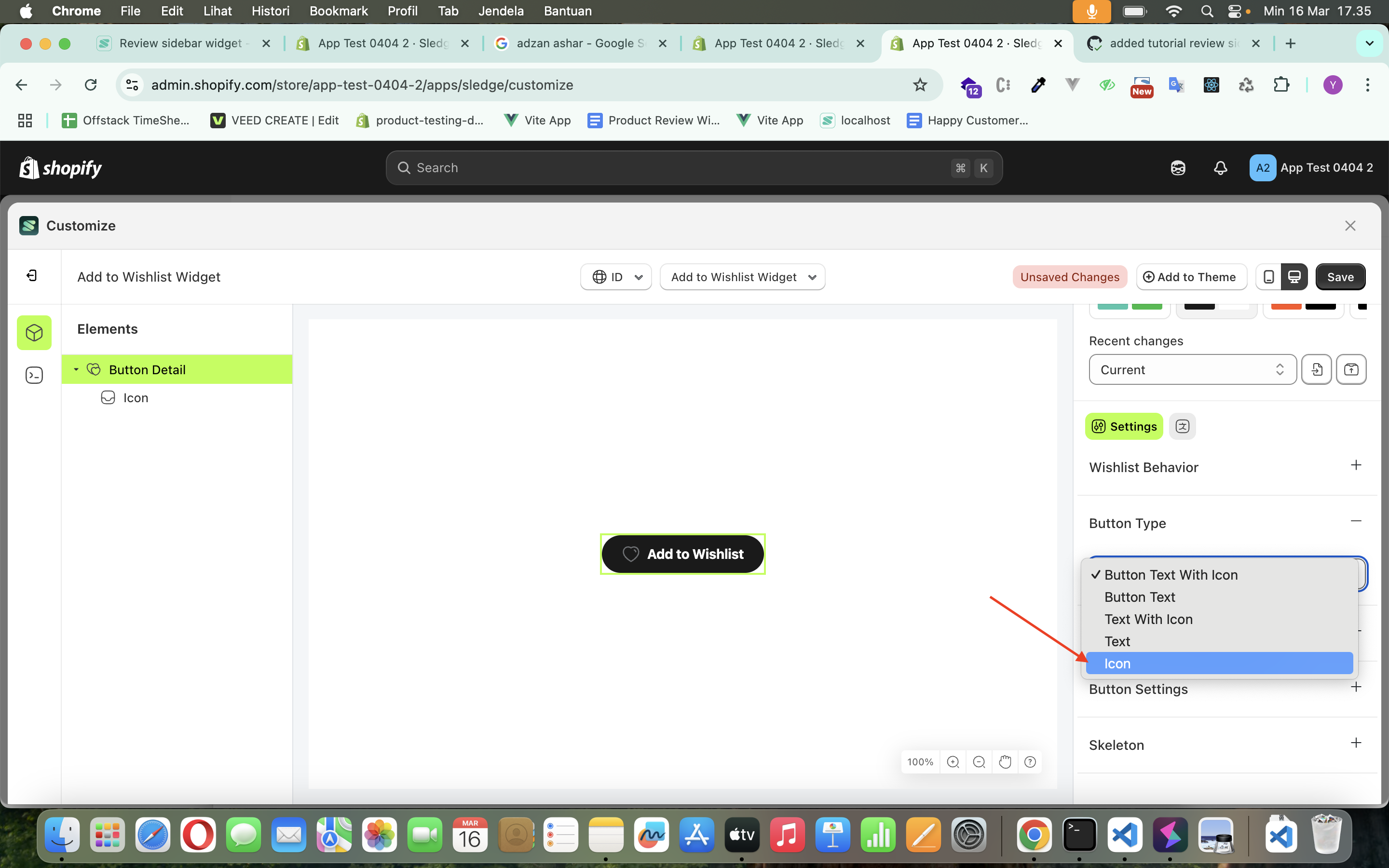Select the Elements cube icon in left sidebar
This screenshot has width=1389, height=868.
point(34,332)
